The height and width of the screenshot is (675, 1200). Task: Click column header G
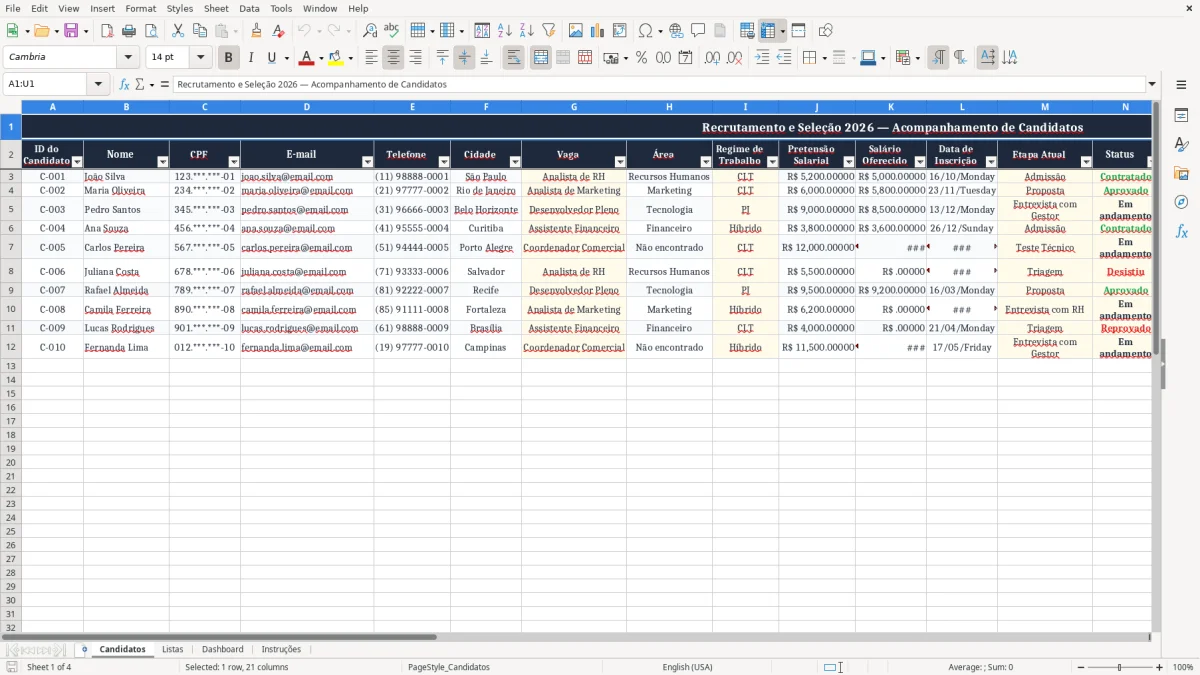574,106
